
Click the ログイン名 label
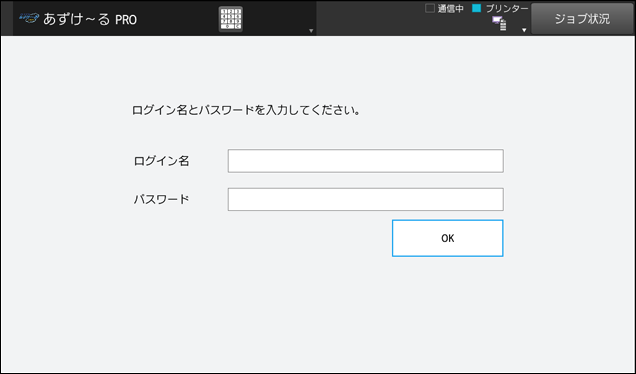[161, 161]
